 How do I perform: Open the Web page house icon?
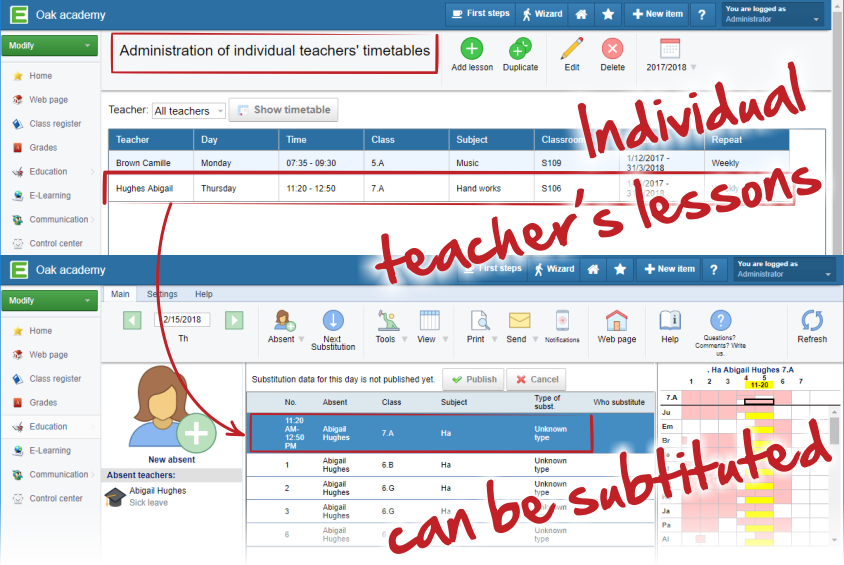[617, 321]
